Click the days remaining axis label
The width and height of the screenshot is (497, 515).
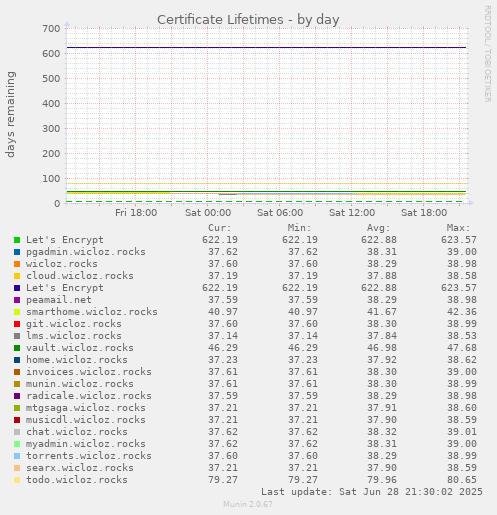coord(10,114)
